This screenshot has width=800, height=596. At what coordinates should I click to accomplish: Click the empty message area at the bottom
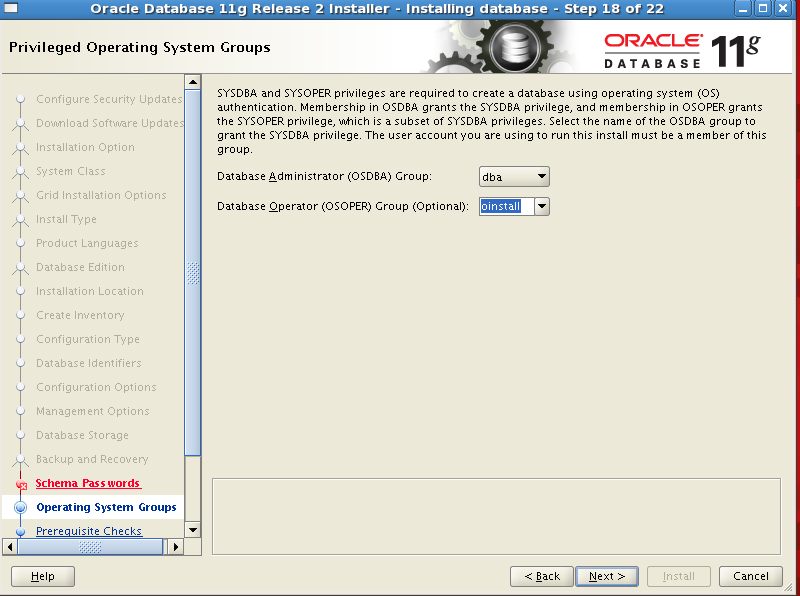(x=496, y=516)
